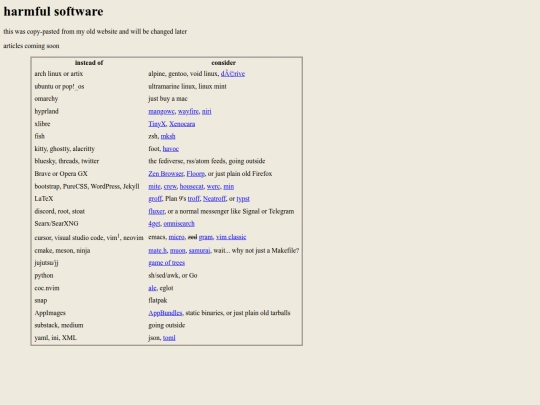This screenshot has height=405, width=540.
Task: Open the TinyX link
Action: (157, 124)
